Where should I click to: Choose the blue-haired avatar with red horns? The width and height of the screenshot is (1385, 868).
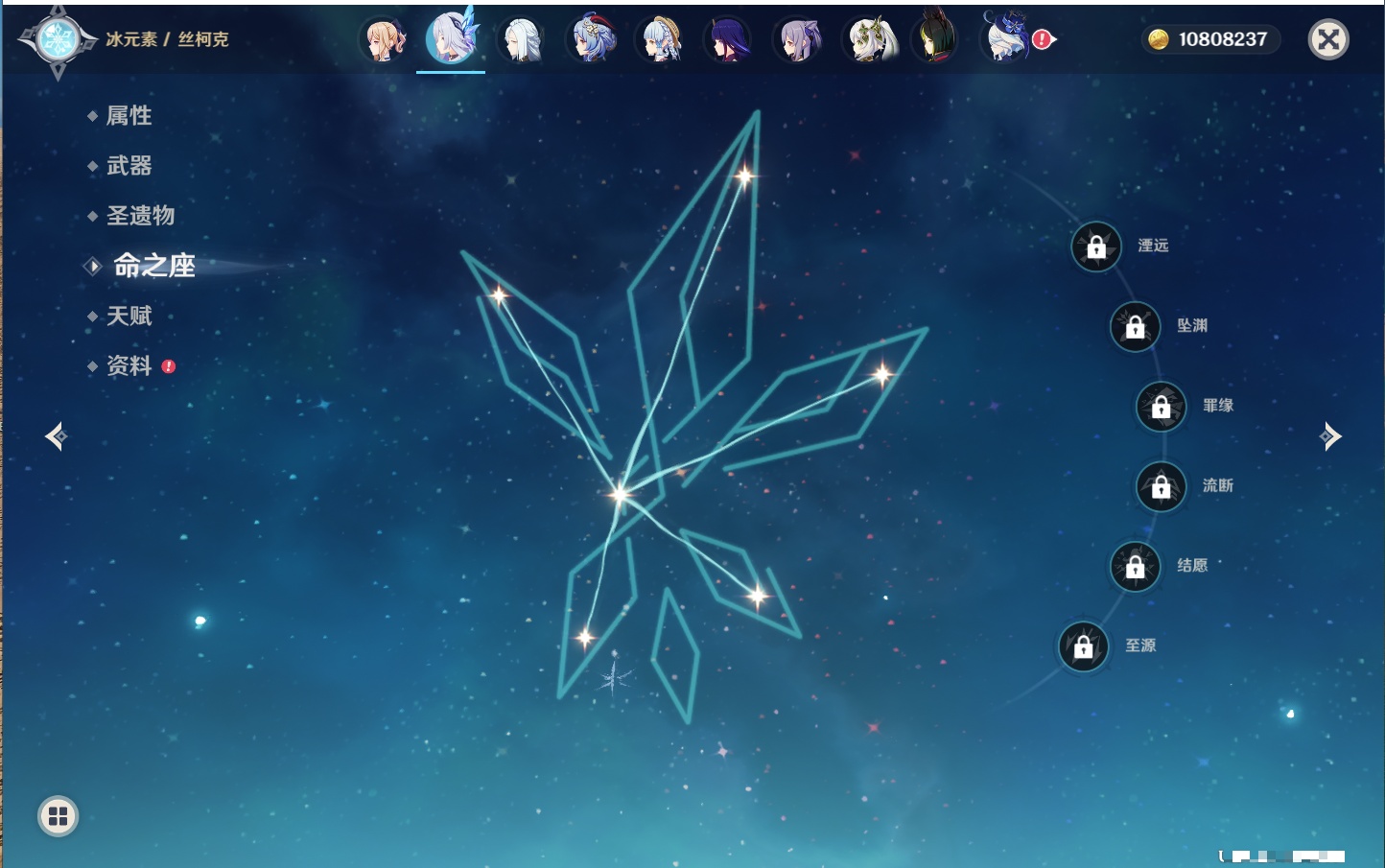(590, 39)
